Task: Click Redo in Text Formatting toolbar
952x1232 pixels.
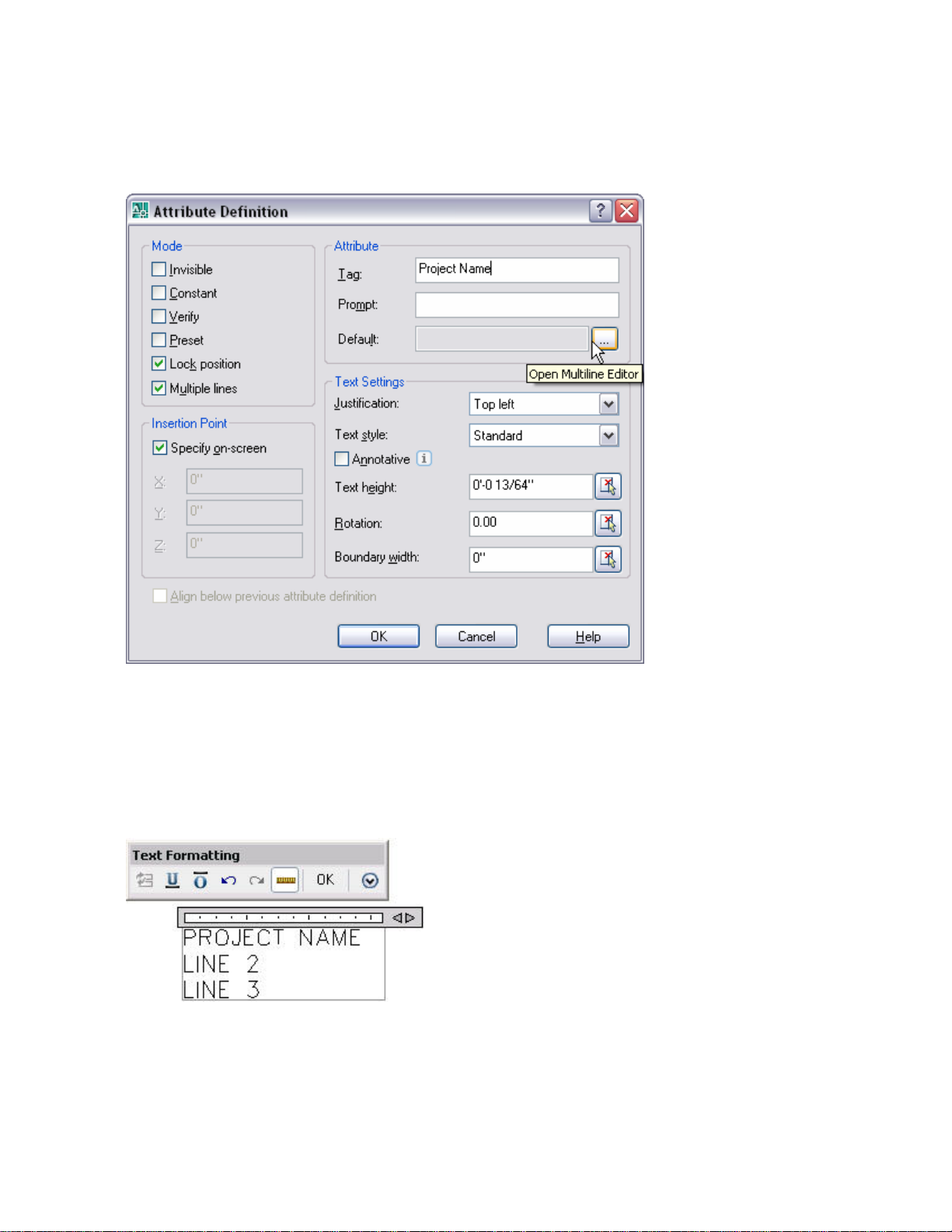Action: pyautogui.click(x=256, y=880)
